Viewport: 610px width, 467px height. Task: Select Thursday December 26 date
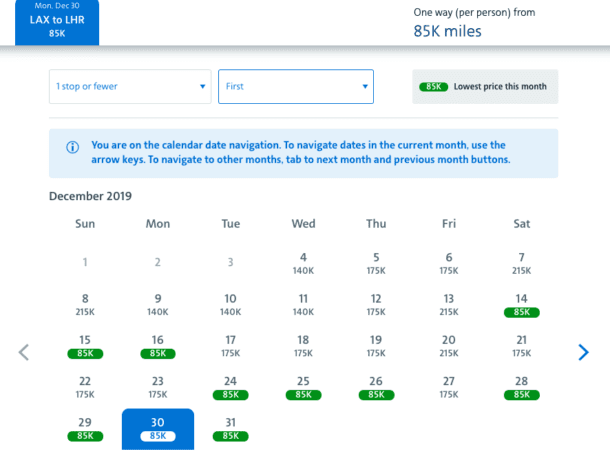pos(376,387)
